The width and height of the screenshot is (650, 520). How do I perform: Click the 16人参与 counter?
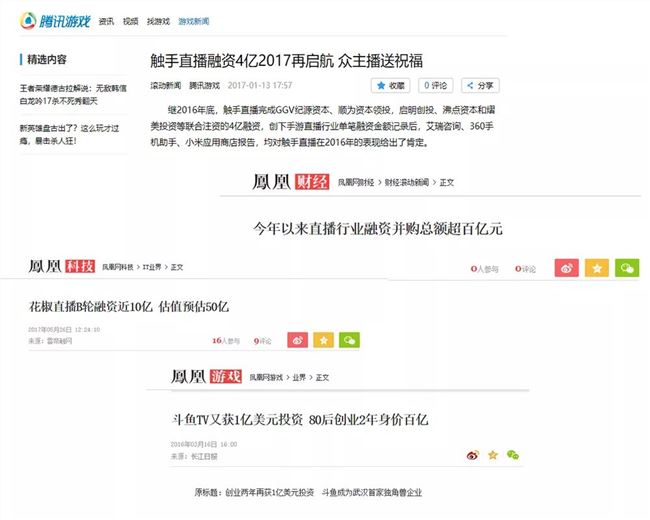pyautogui.click(x=226, y=341)
